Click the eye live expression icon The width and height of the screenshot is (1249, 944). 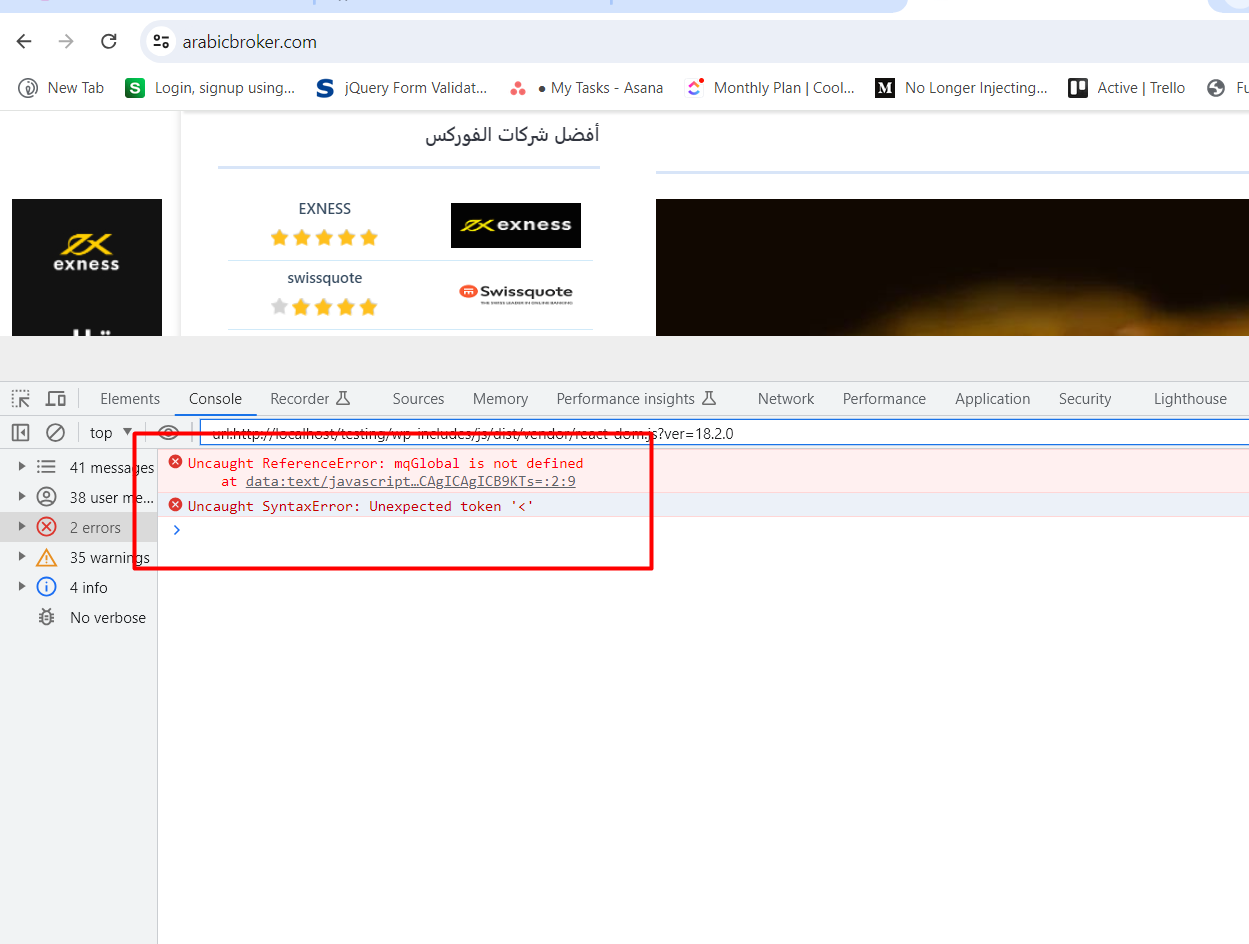pos(168,432)
